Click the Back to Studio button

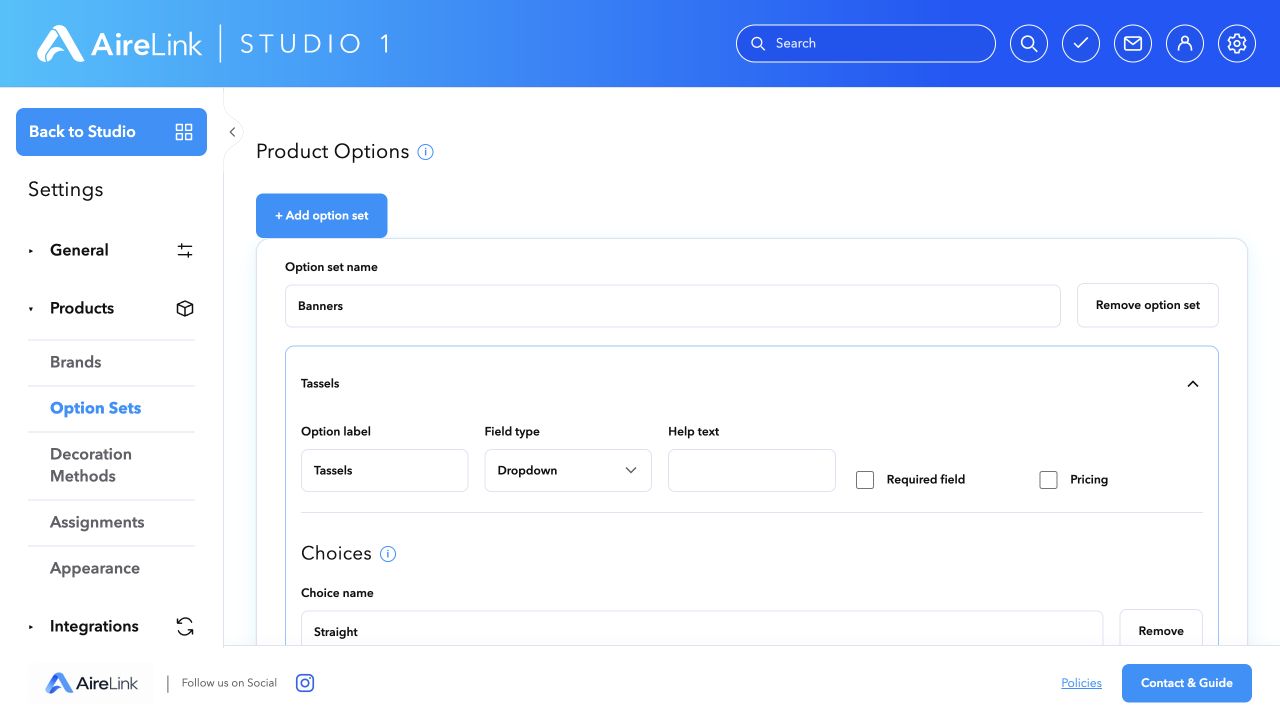click(x=111, y=132)
